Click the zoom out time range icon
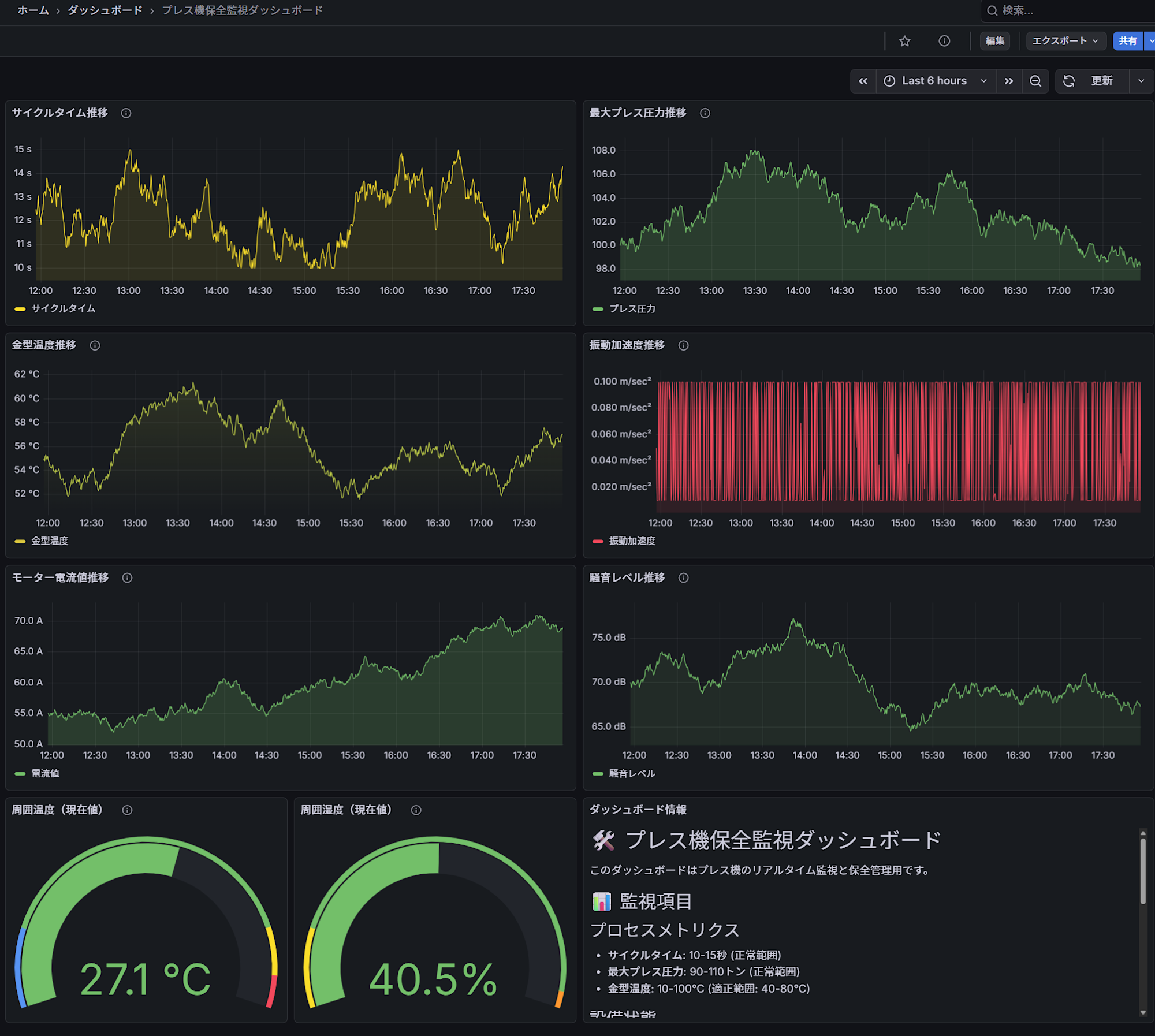This screenshot has height=1036, width=1155. [x=1035, y=81]
